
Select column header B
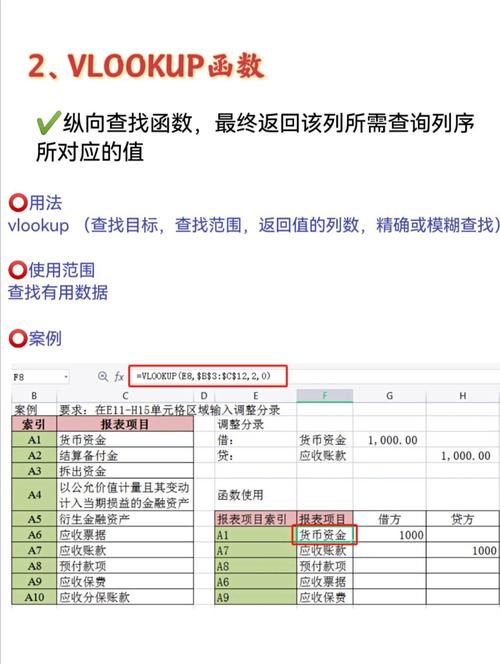[x=34, y=396]
